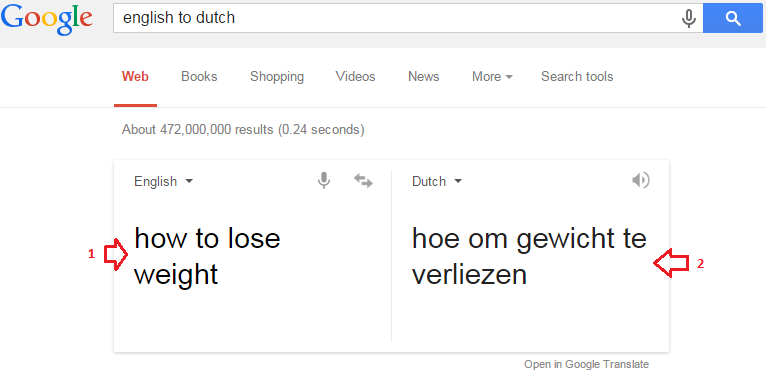
Task: Start voice search with the search bar microphone
Action: pyautogui.click(x=689, y=19)
